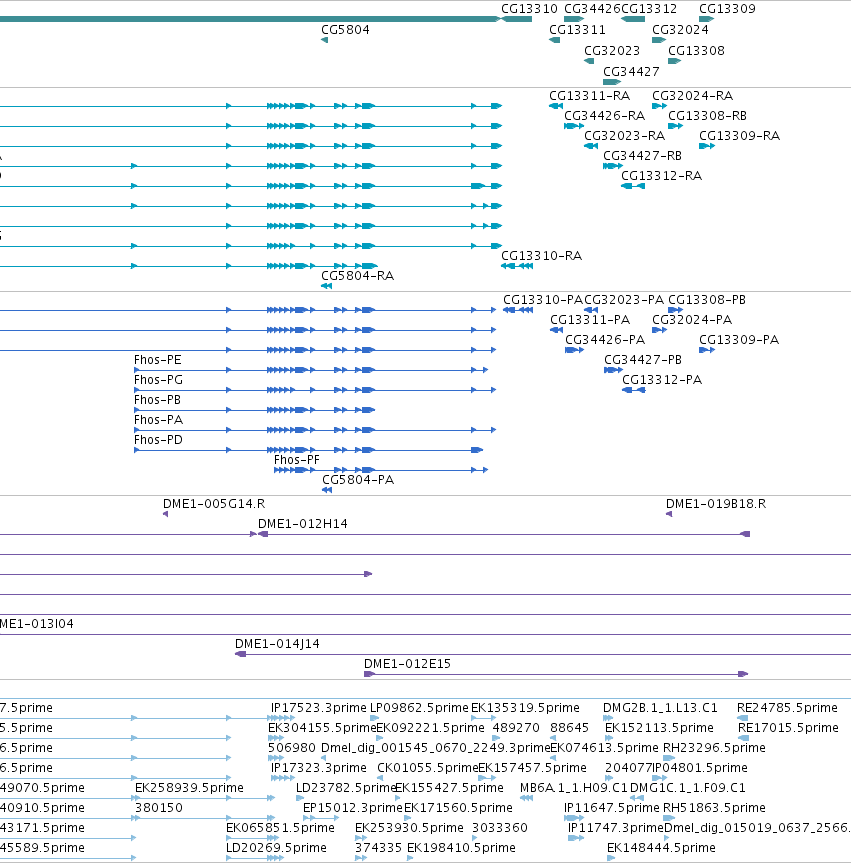Click the Fhos-PB isoform label

tap(157, 400)
